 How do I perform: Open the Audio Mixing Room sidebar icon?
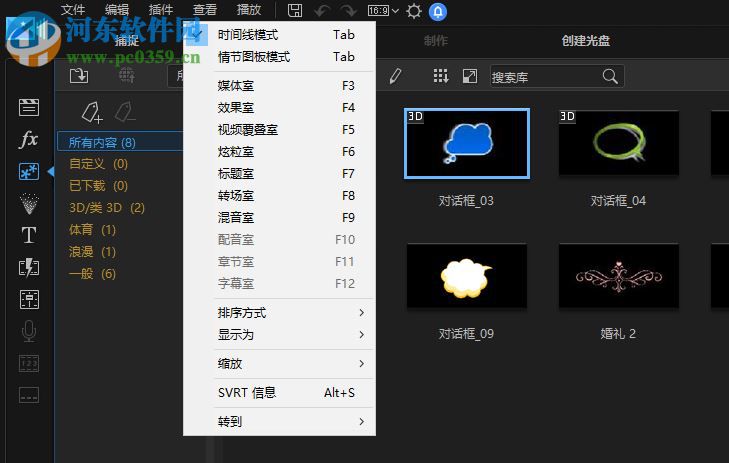(29, 299)
